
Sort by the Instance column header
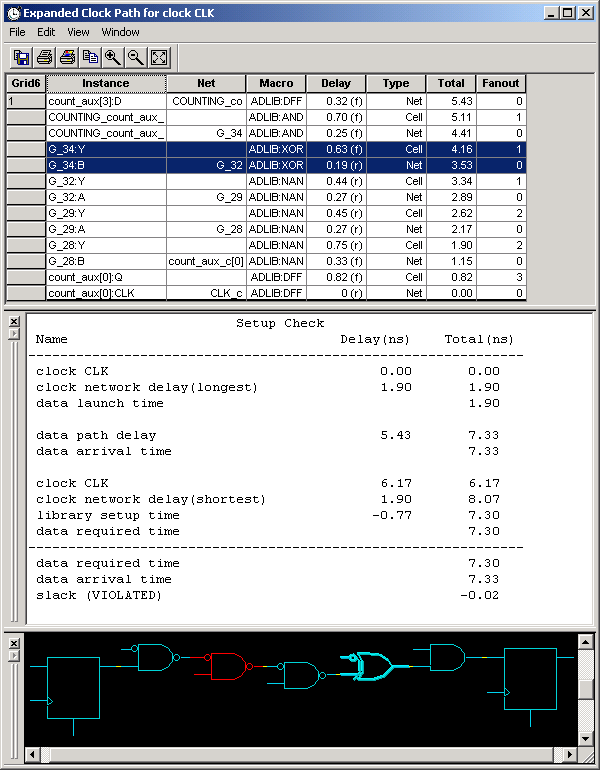106,83
